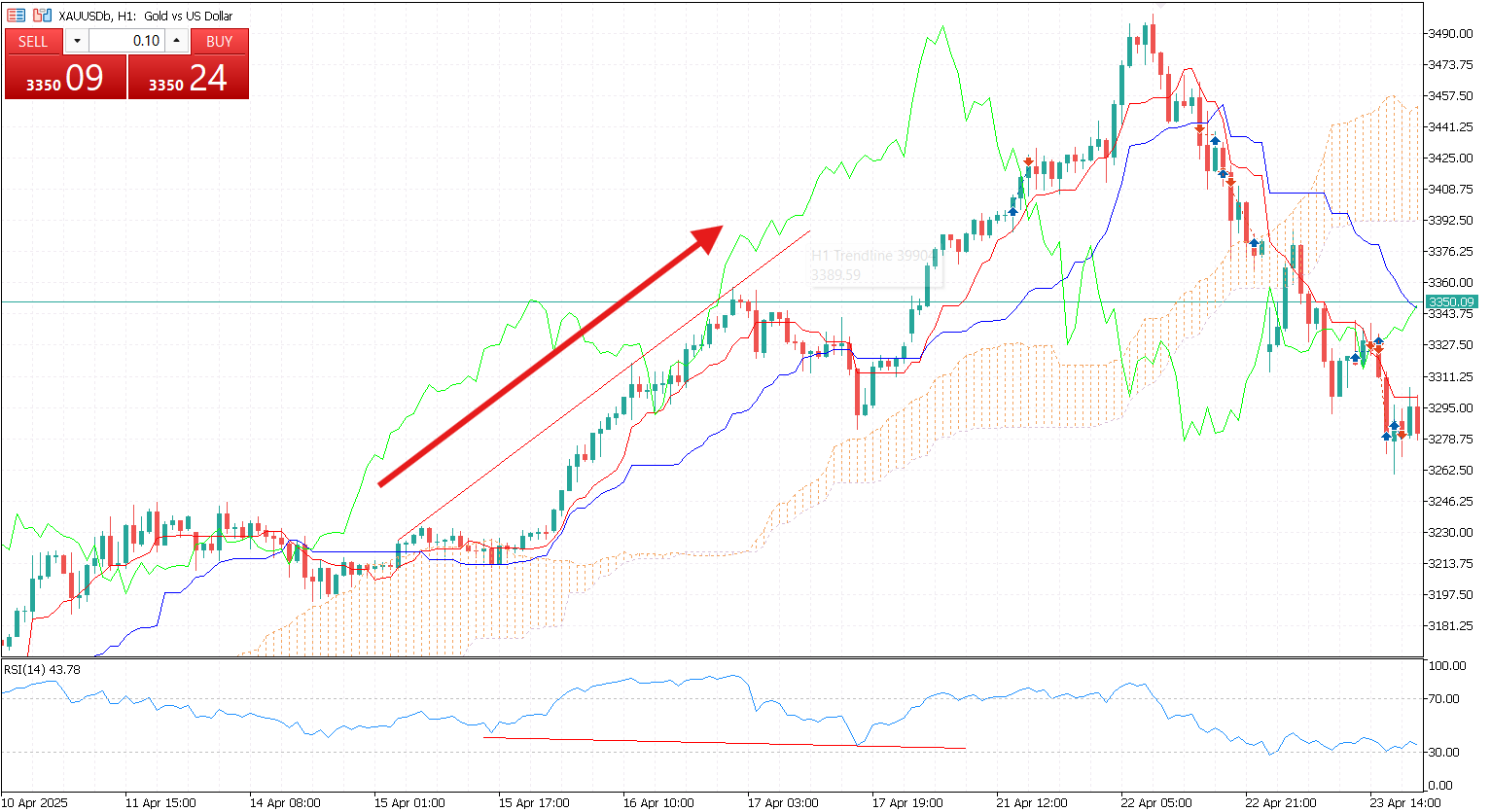Select the red trendline in RSI window

725,743
